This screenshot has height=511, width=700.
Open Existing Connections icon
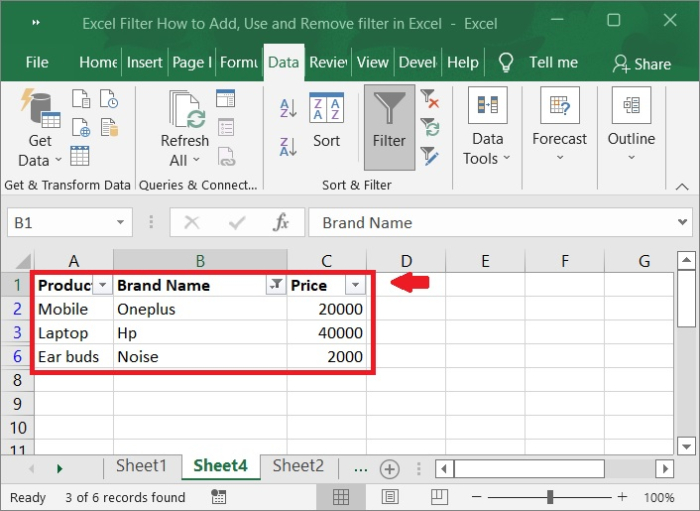109,127
